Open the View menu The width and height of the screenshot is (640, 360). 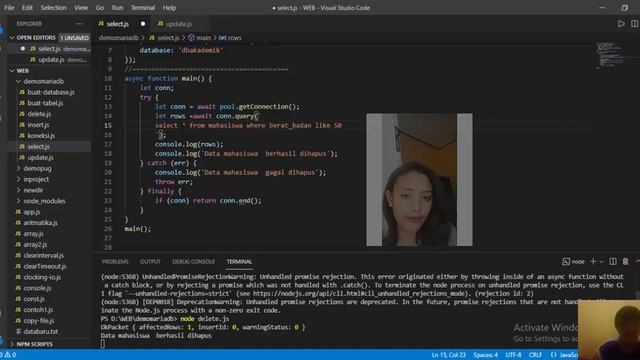coord(80,8)
